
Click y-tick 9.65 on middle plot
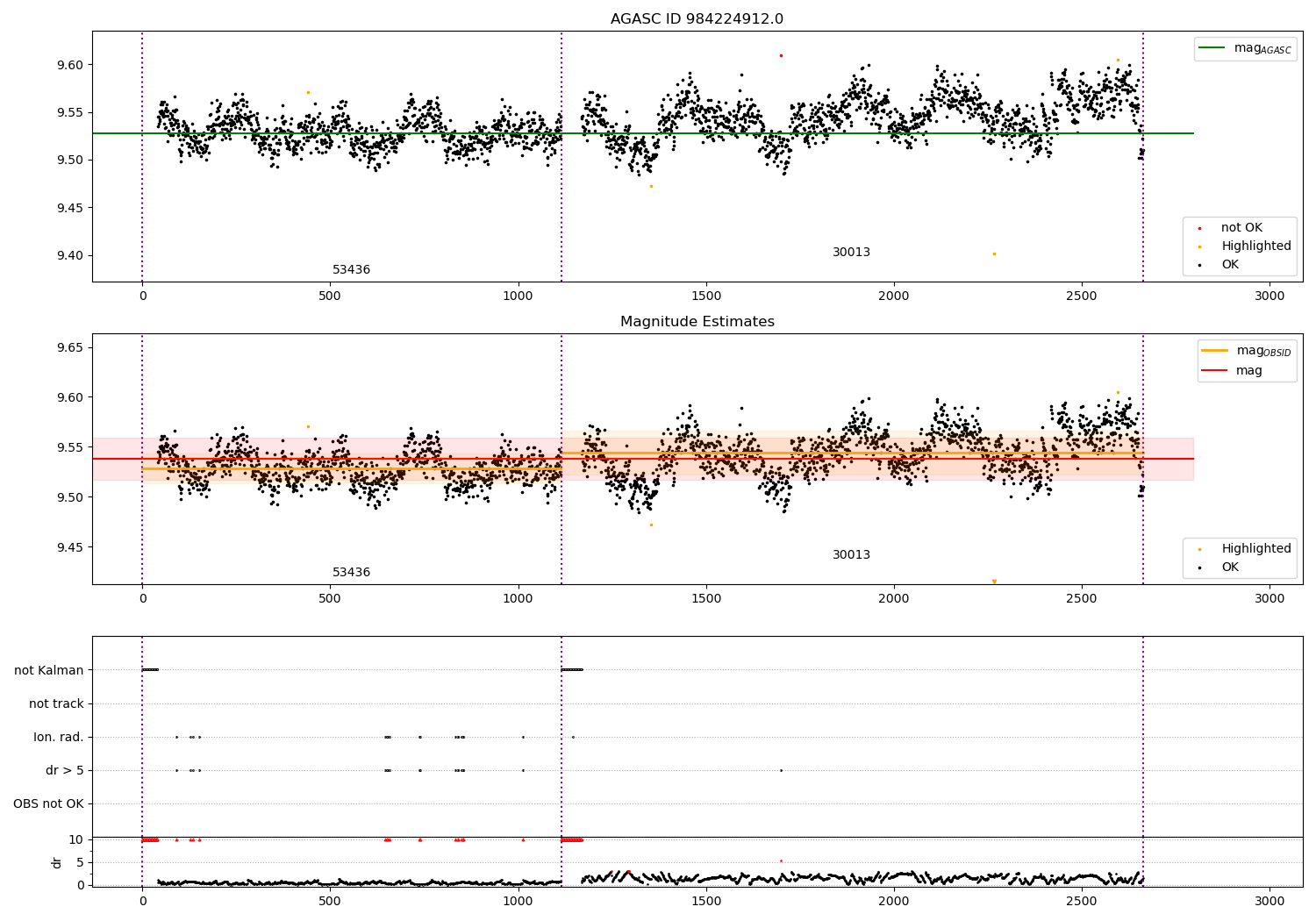tap(70, 348)
